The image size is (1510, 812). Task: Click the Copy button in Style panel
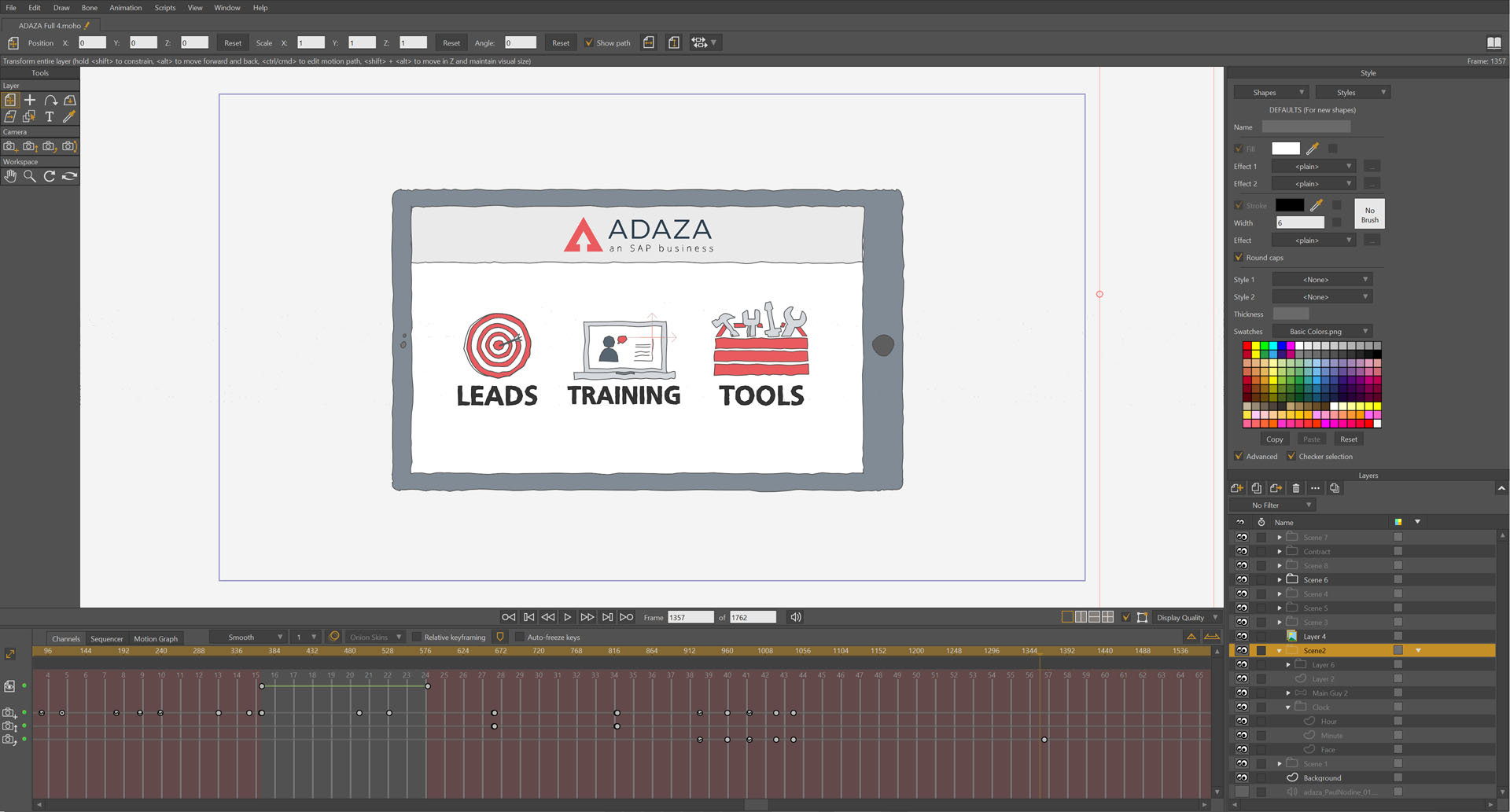click(x=1275, y=439)
